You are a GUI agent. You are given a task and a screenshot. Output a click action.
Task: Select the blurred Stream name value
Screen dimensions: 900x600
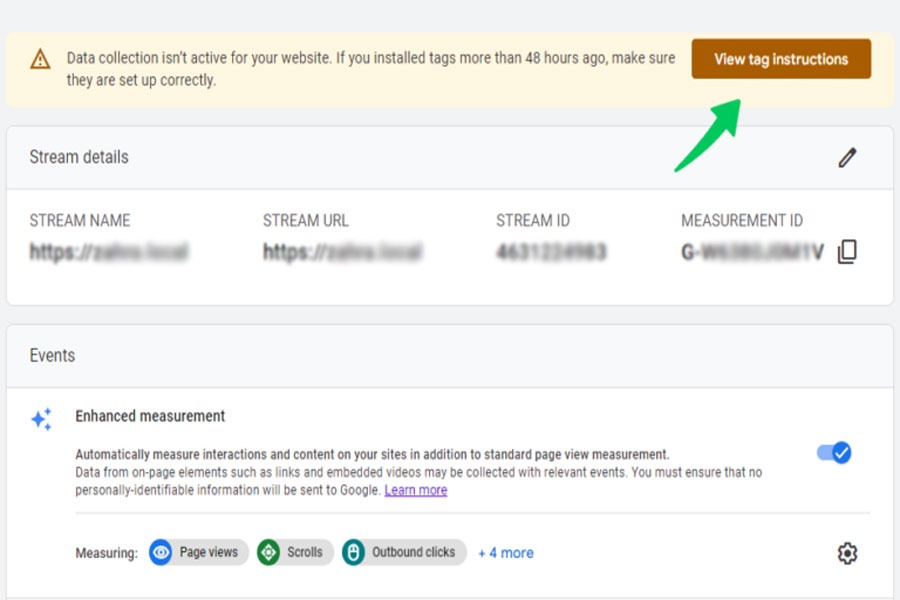tap(108, 252)
